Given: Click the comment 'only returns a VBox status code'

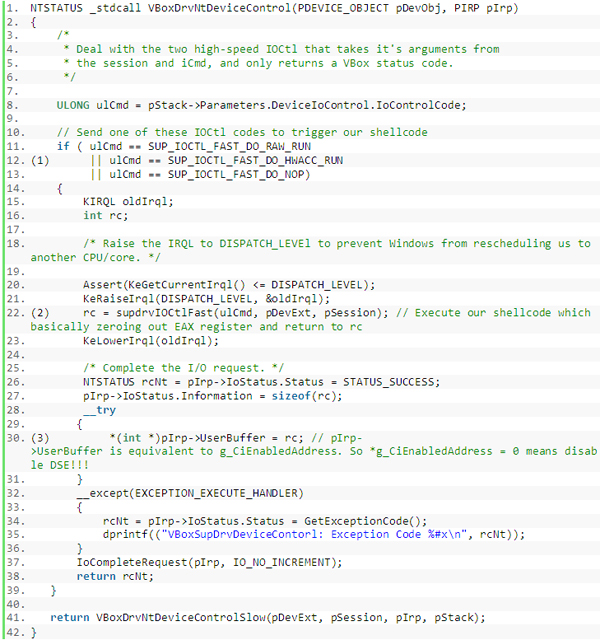Looking at the screenshot, I should [349, 63].
